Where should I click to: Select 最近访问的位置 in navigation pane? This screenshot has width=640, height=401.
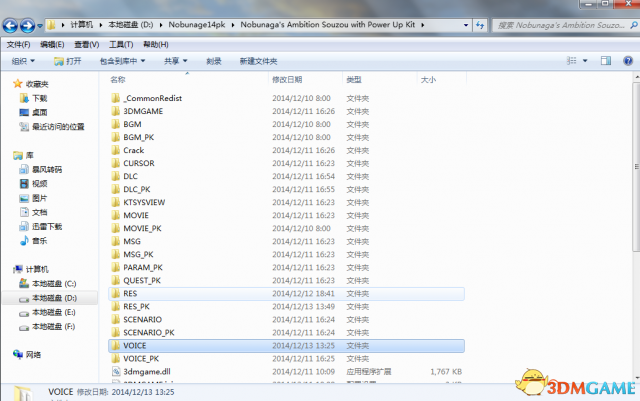coord(58,127)
